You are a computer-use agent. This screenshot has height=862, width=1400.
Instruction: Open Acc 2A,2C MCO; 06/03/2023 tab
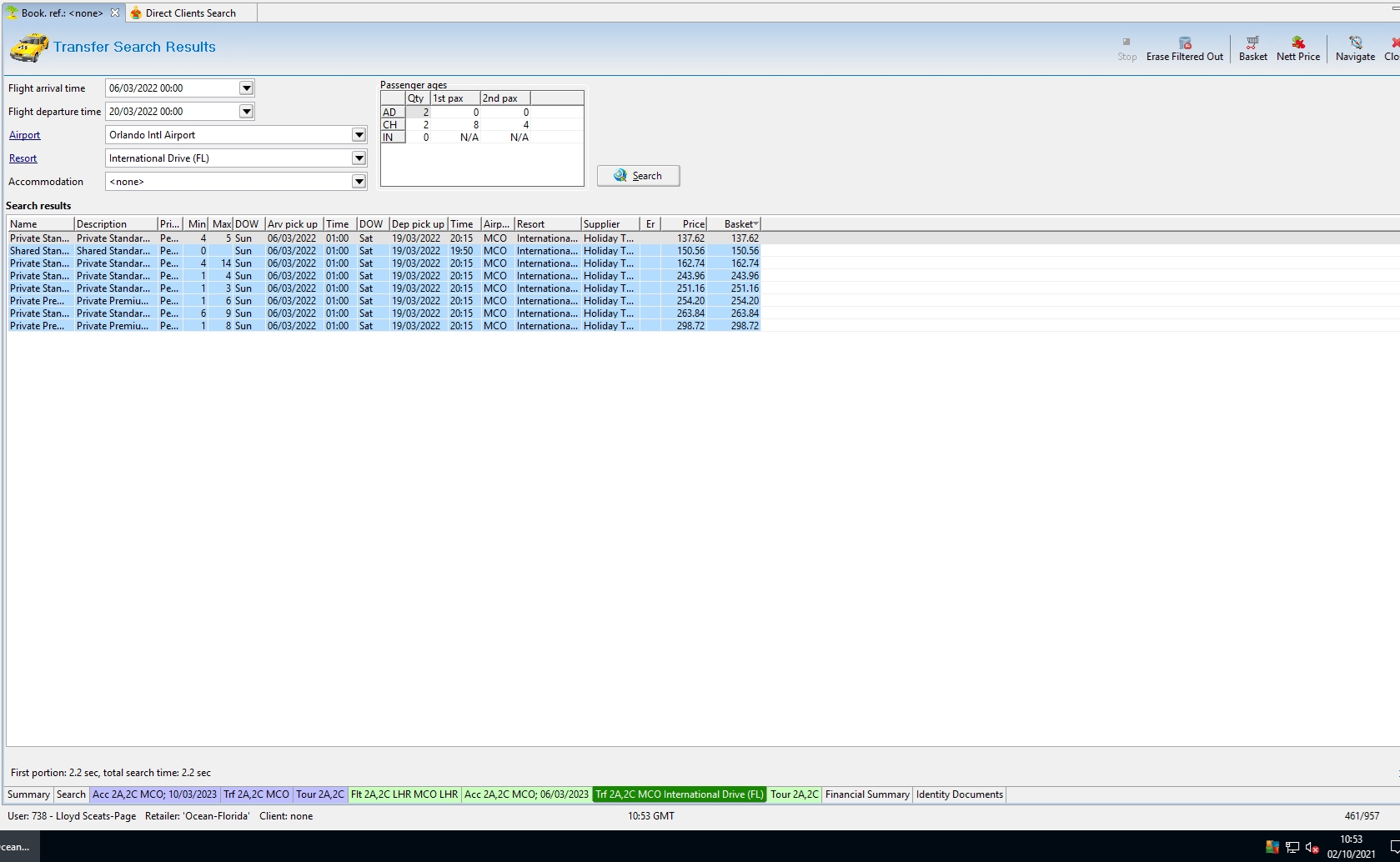click(x=526, y=794)
